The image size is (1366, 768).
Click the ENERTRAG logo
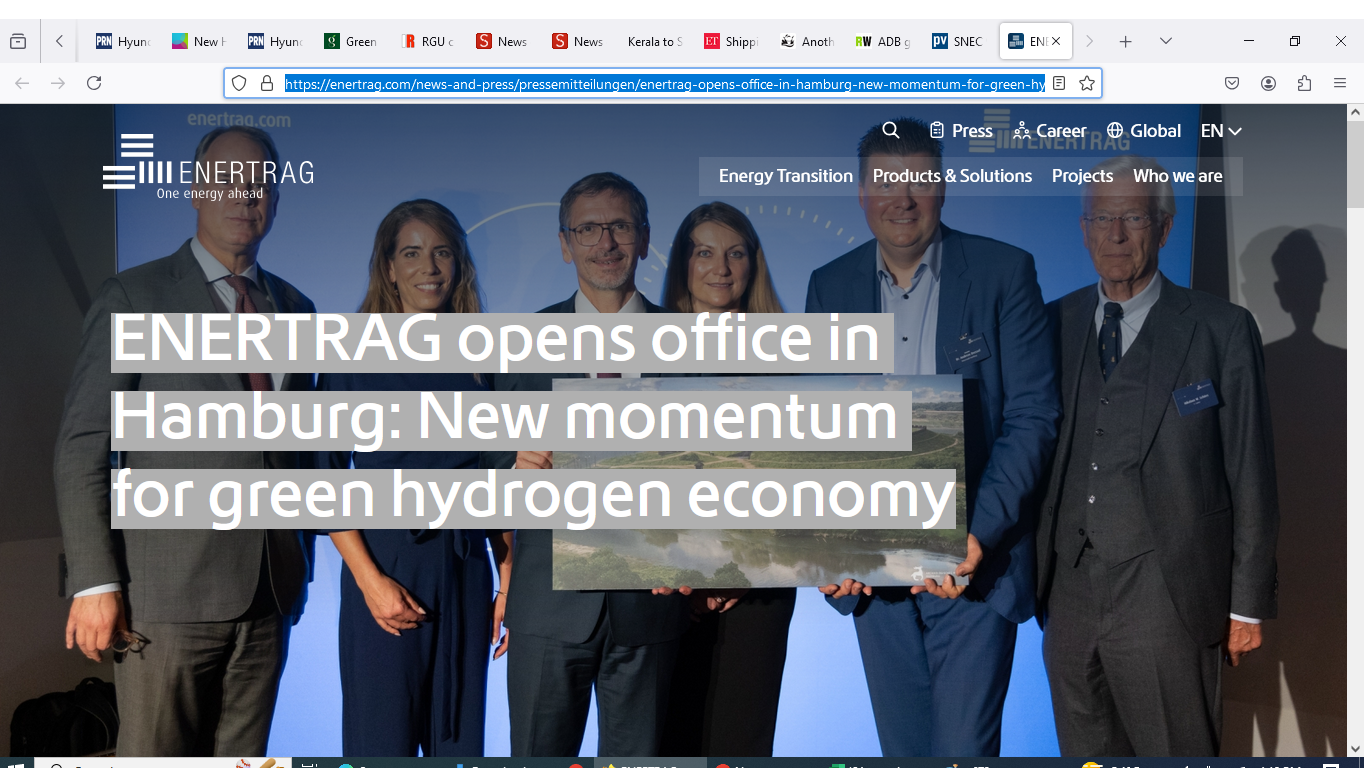tap(208, 166)
